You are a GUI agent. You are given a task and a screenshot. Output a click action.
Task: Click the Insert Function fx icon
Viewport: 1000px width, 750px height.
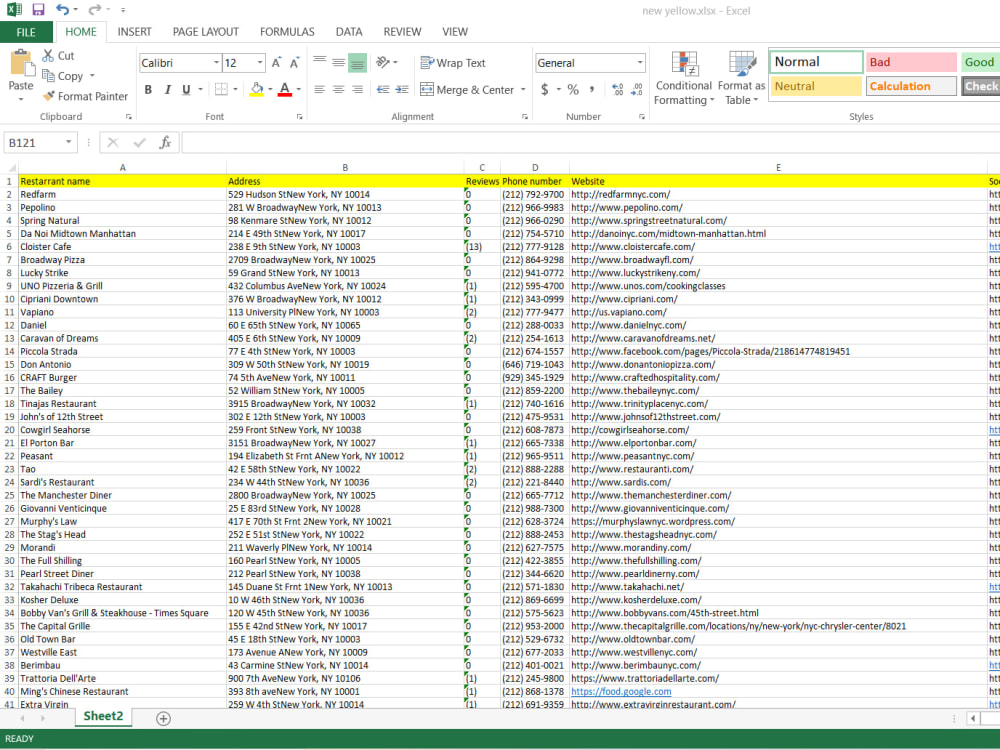[165, 142]
